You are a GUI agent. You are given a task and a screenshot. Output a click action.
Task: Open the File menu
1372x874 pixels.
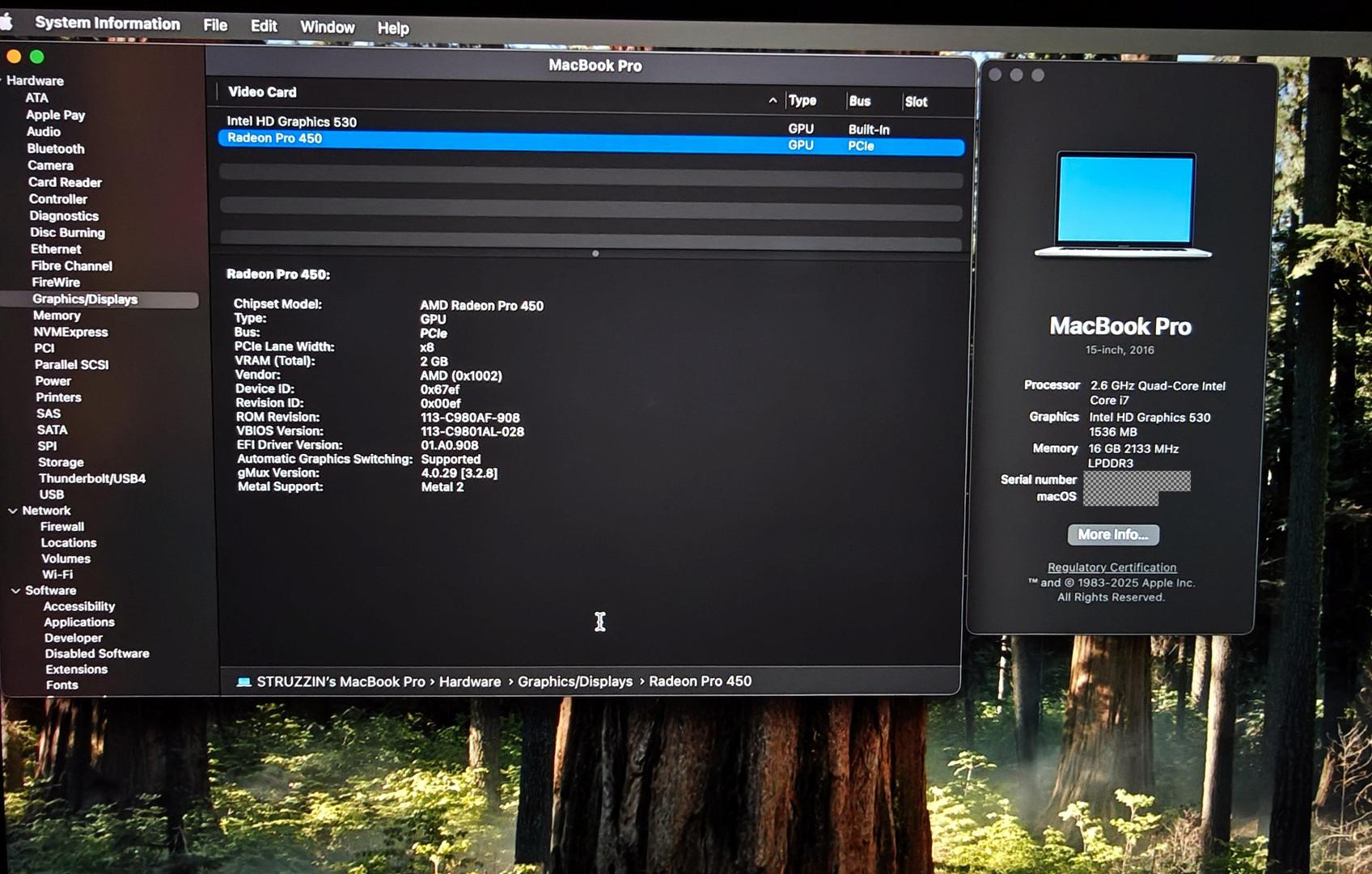(x=215, y=25)
